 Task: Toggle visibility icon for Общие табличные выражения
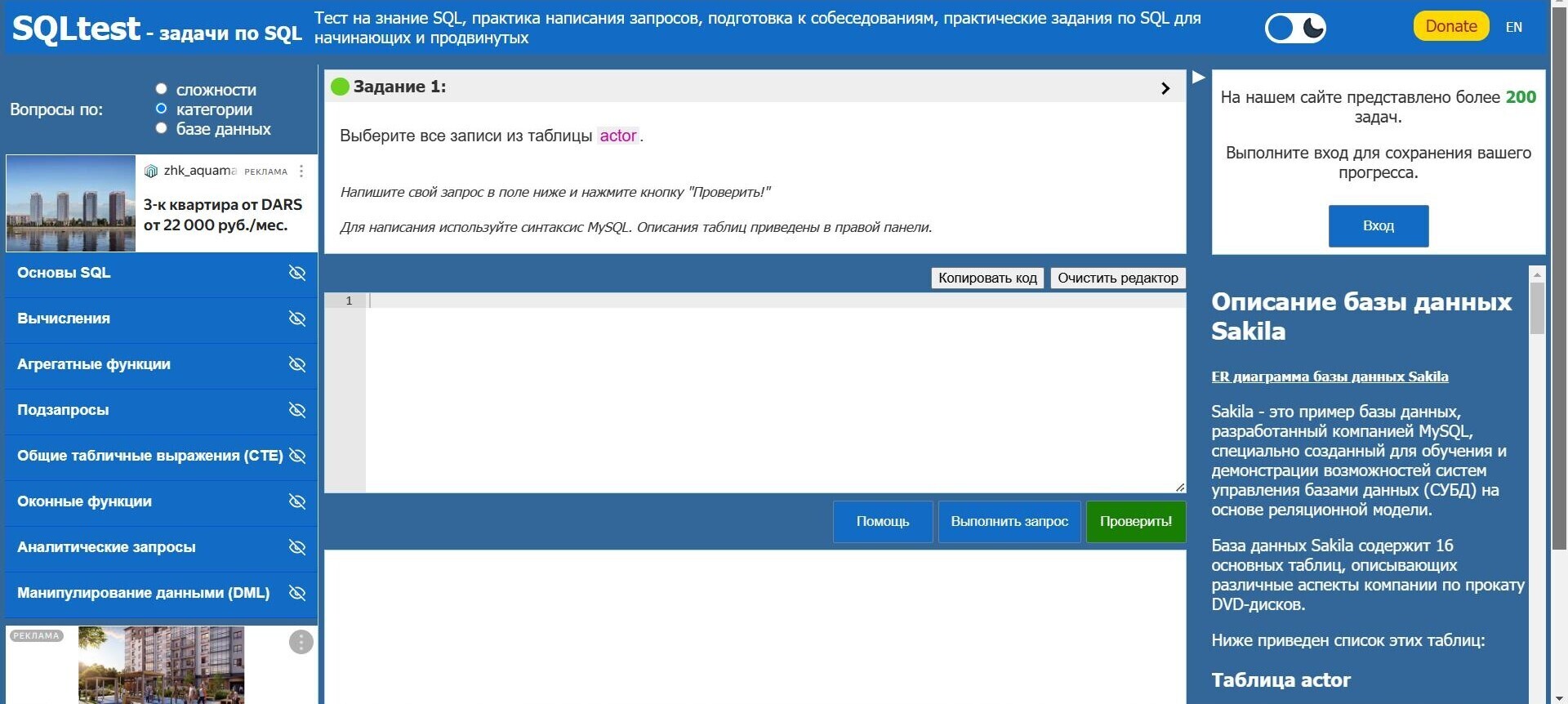tap(297, 456)
